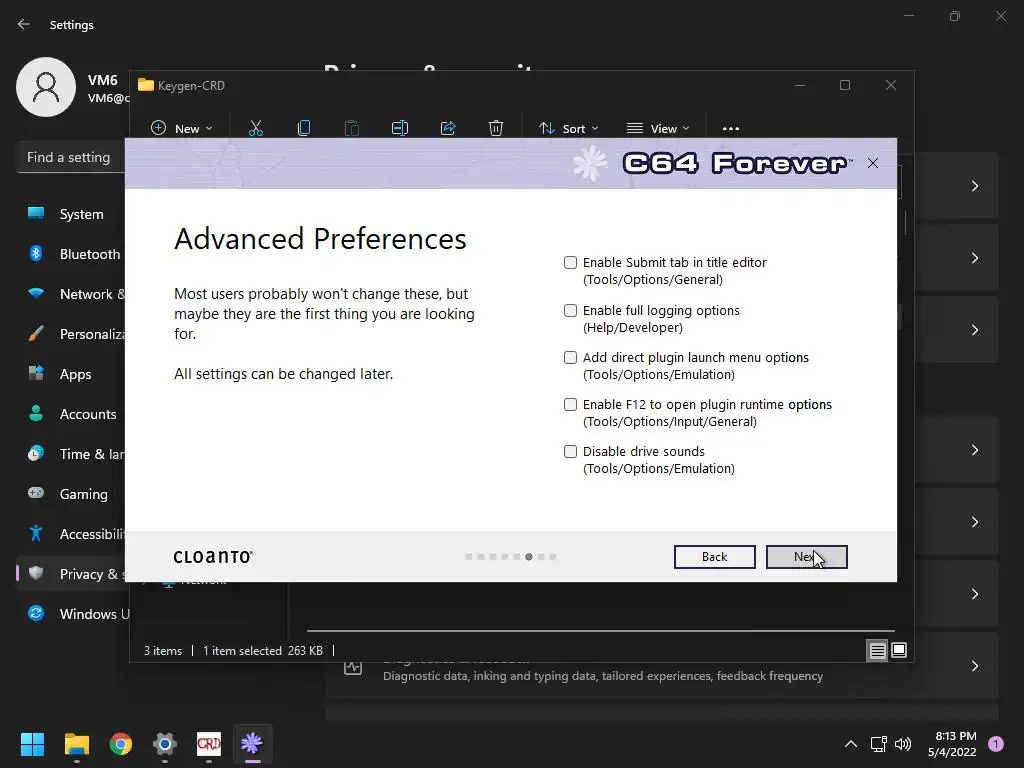Click the Next button in wizard
Viewport: 1024px width, 768px height.
click(x=807, y=557)
